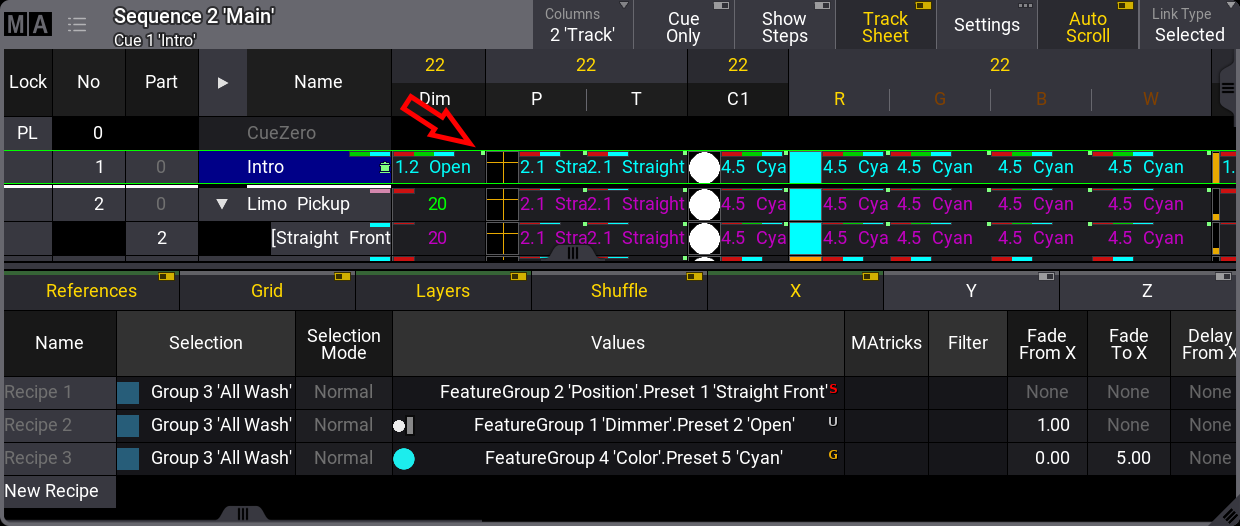Screen dimensions: 1240x526
Task: Switch to the Layers tab
Action: click(443, 291)
